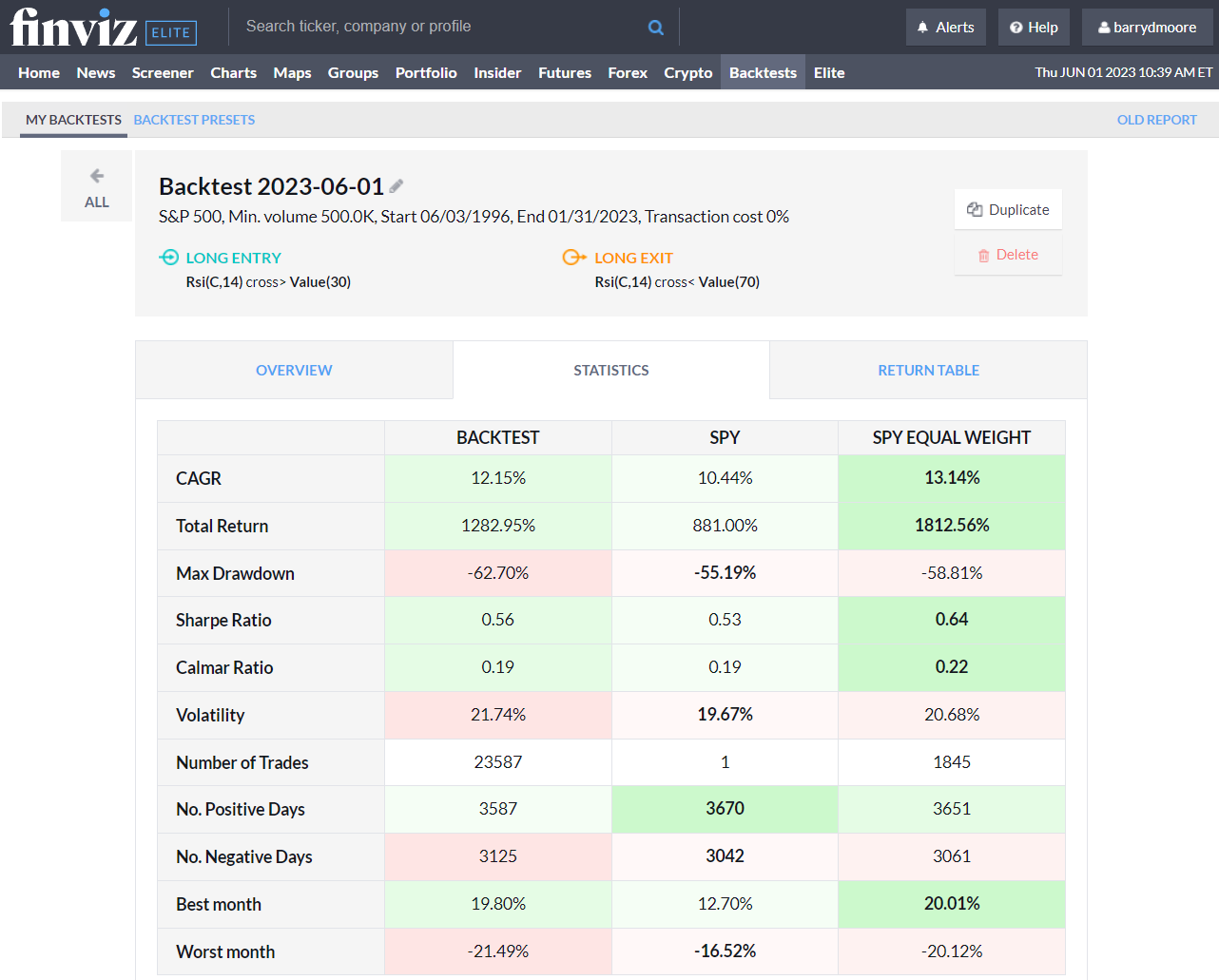Open the OLD REPORT link
The height and width of the screenshot is (980, 1219).
click(x=1156, y=120)
